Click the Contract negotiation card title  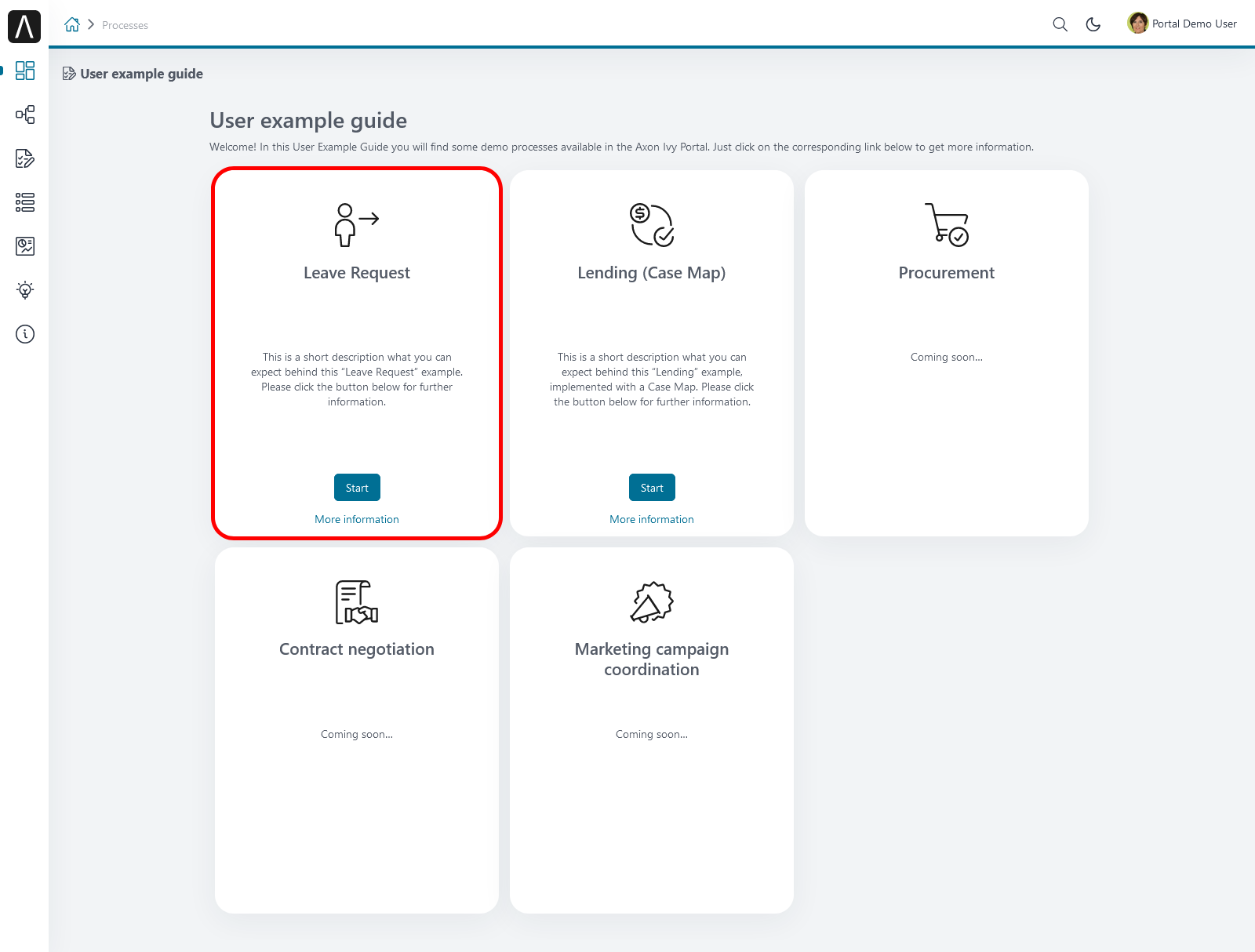point(357,649)
